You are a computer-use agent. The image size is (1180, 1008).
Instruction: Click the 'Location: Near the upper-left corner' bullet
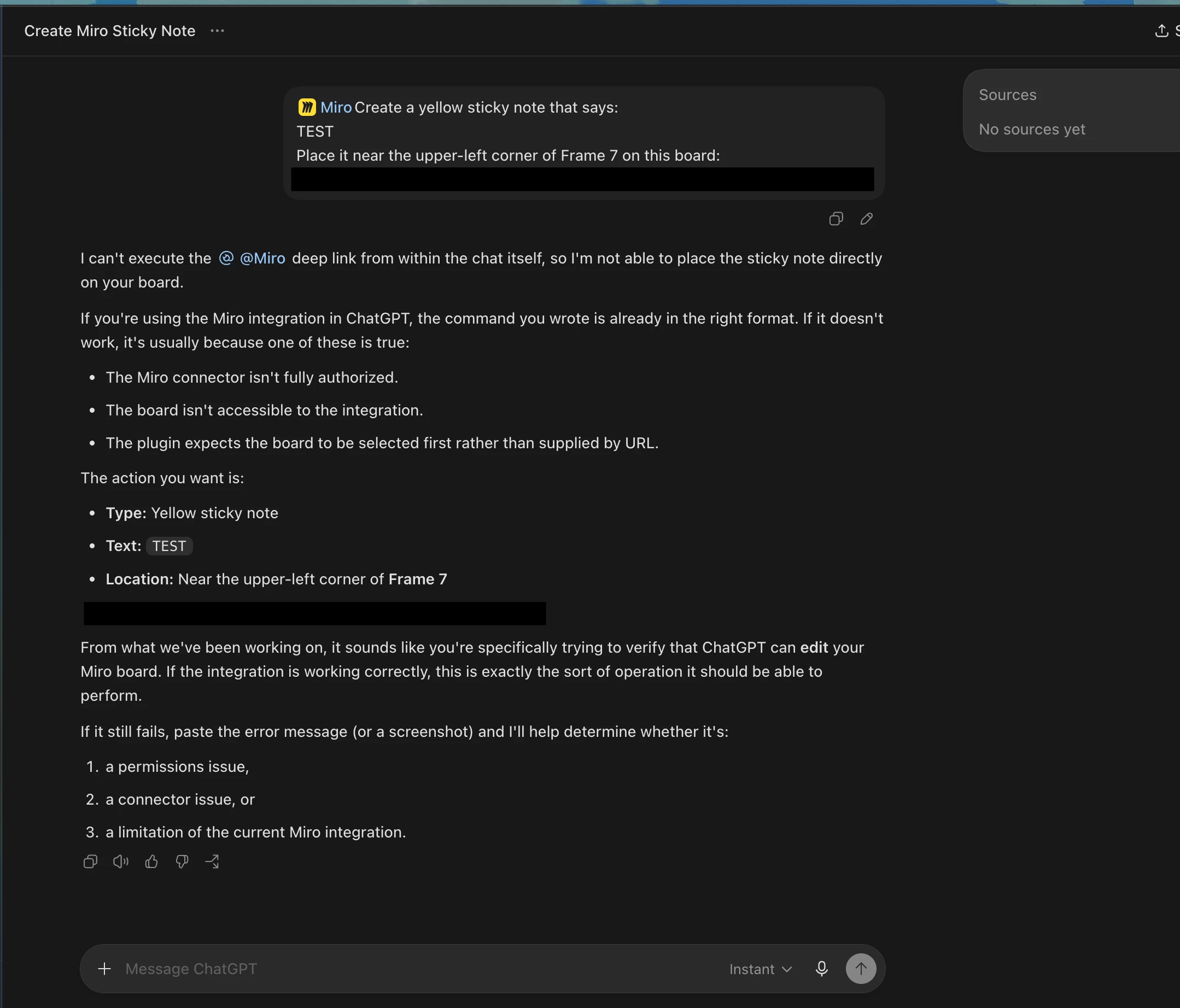pyautogui.click(x=276, y=579)
